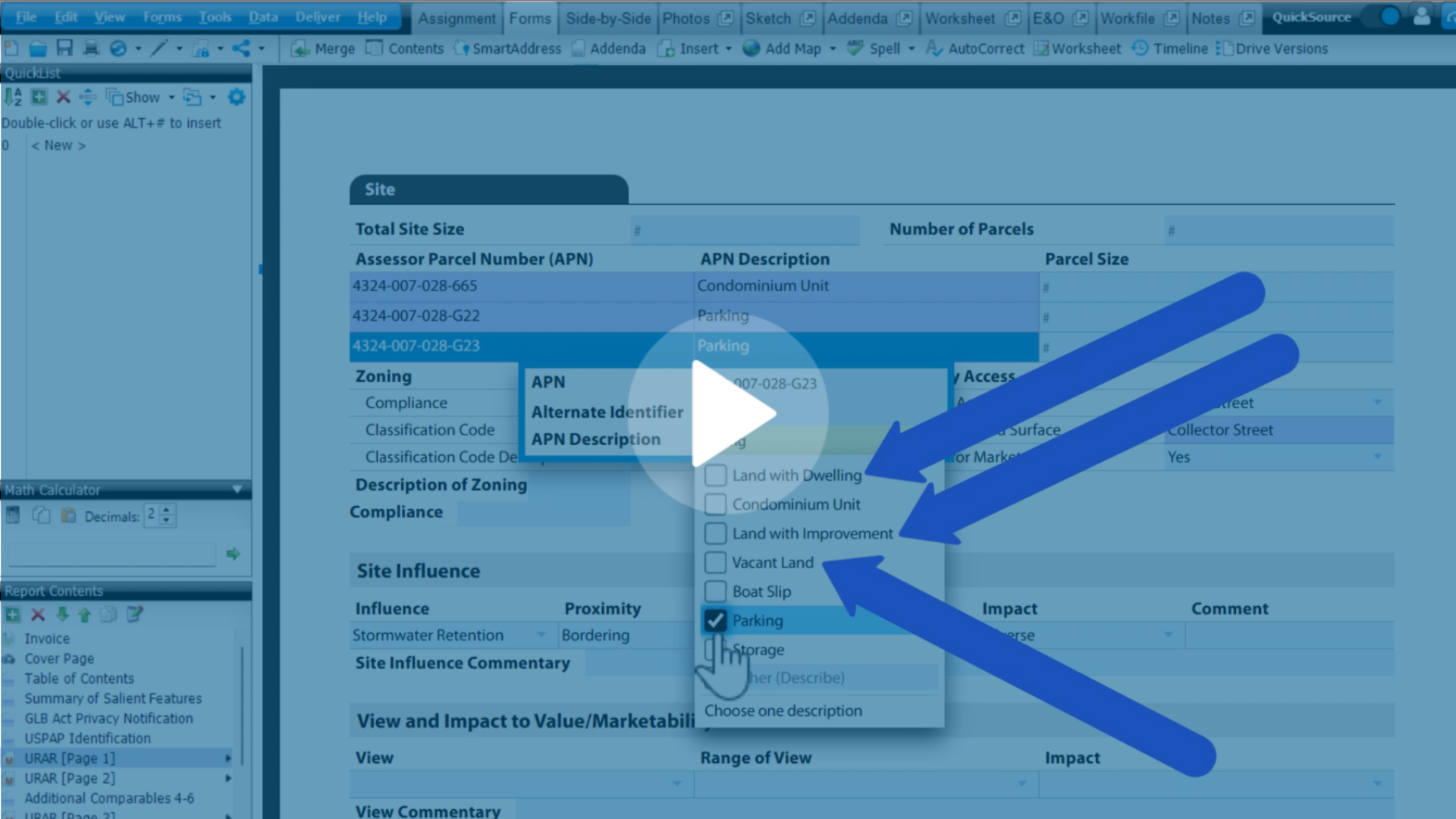
Task: Open the dropdown next to Yes
Action: point(1378,457)
